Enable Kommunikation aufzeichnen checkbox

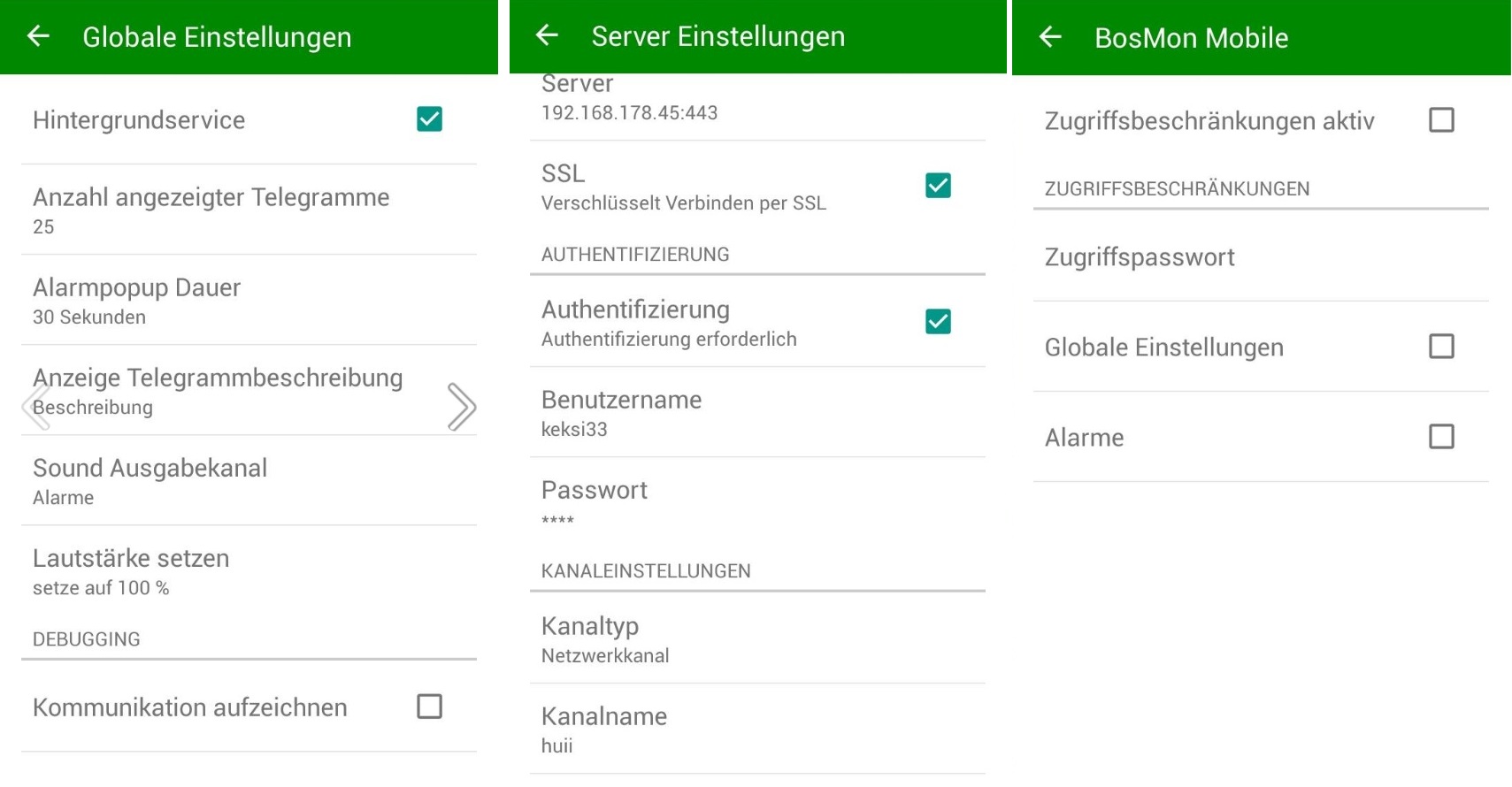tap(429, 707)
